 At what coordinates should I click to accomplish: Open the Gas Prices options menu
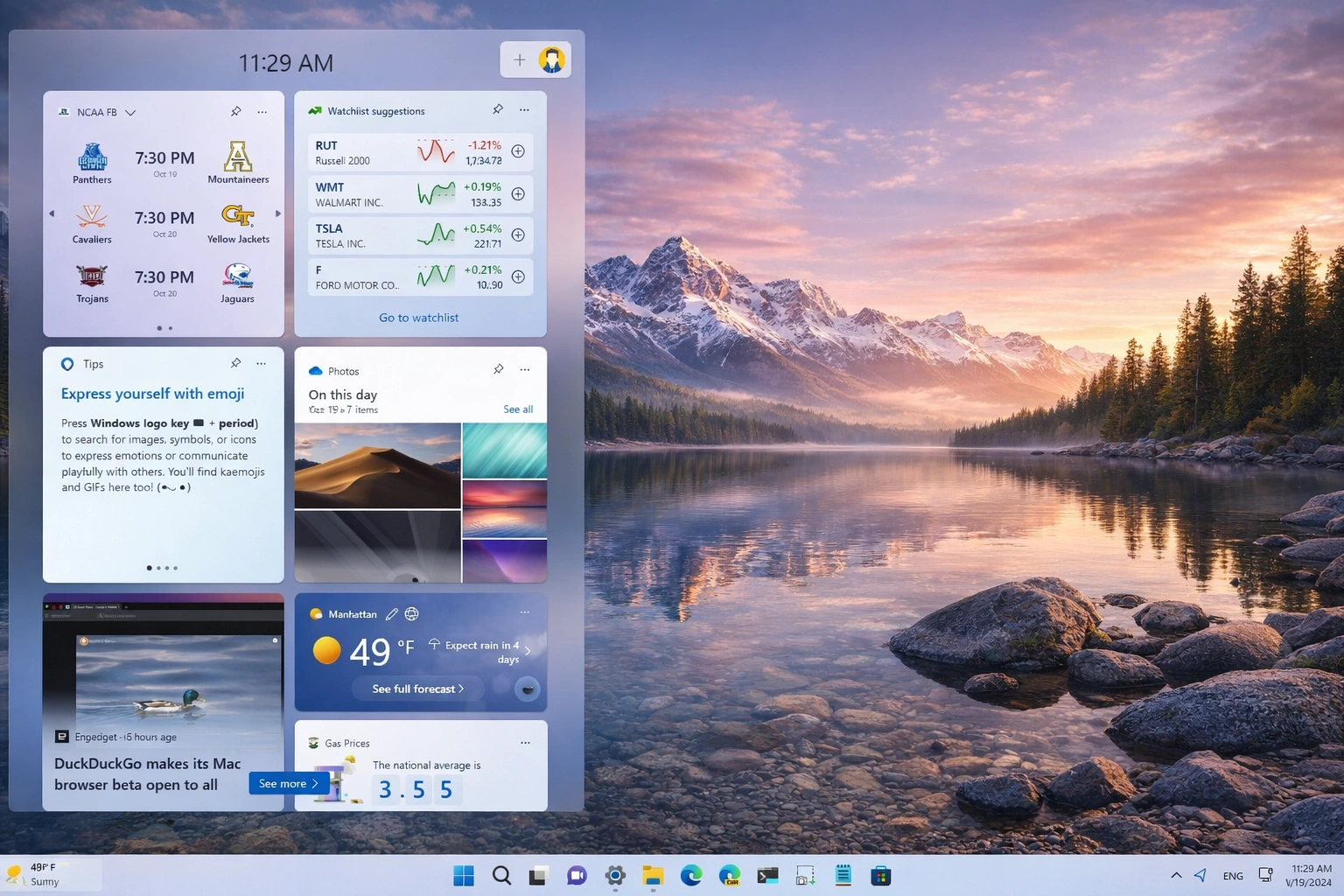point(524,742)
